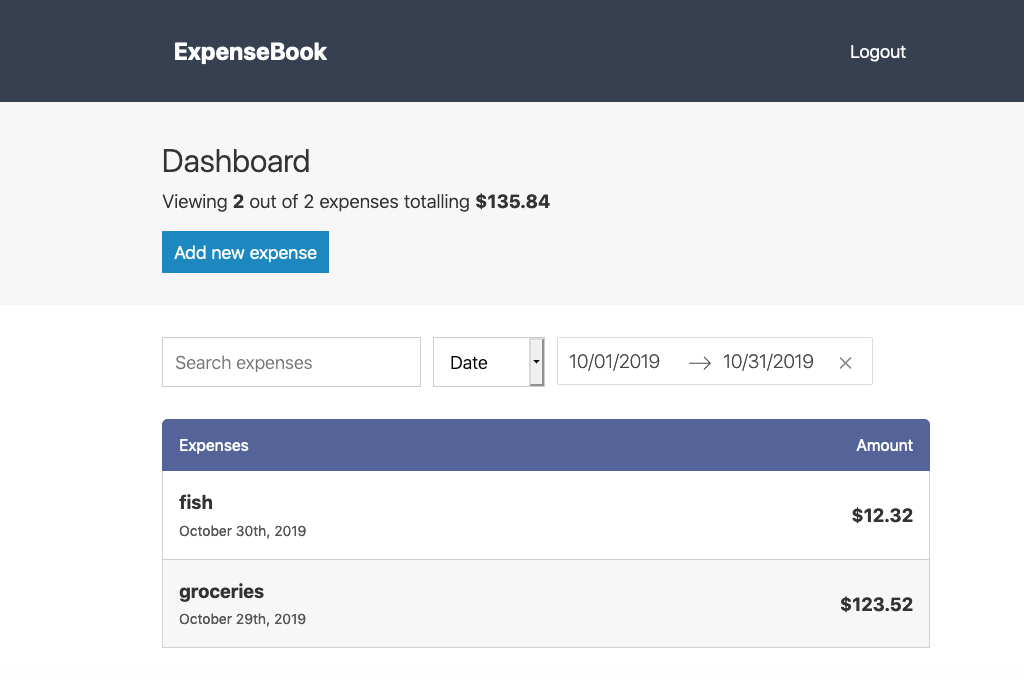Log out using the Logout button
The image size is (1024, 678).
coord(877,52)
